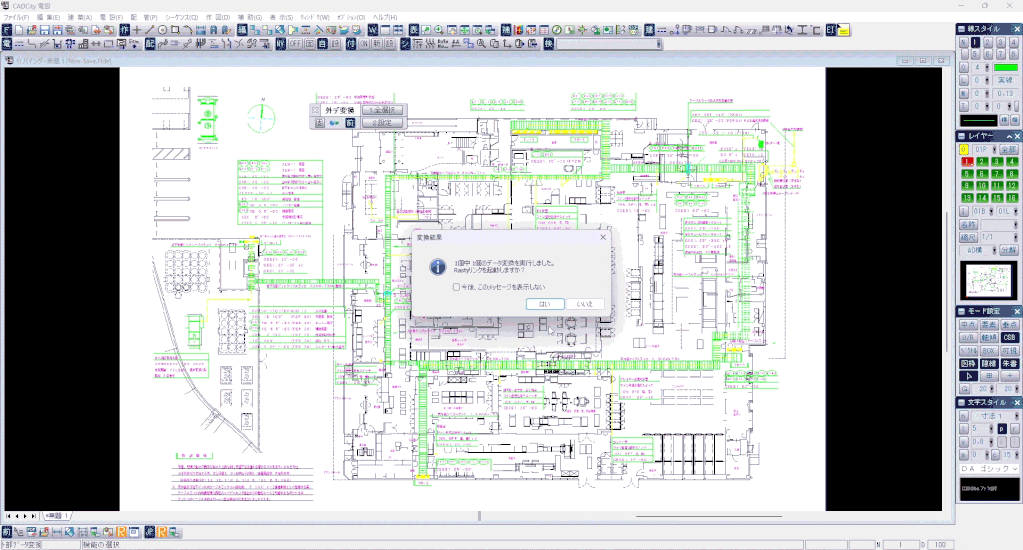Select the straight line drawing tool

click(x=149, y=30)
